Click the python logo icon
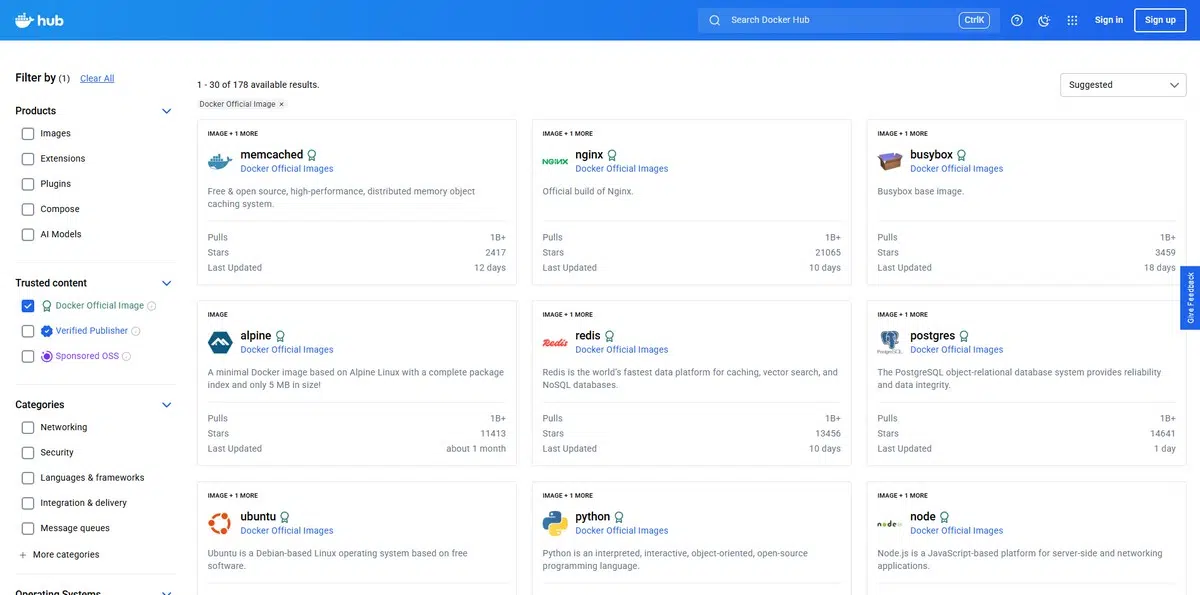 pos(555,523)
